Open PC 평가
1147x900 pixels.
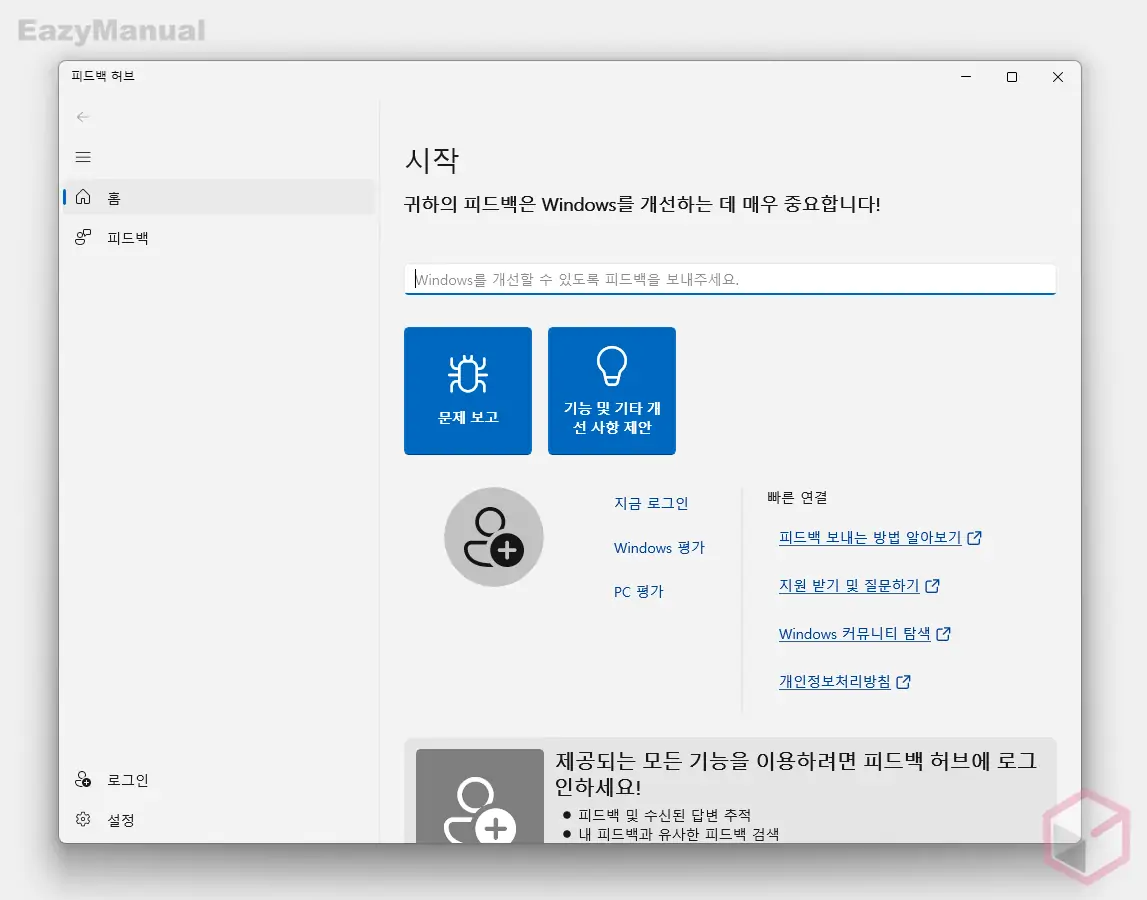coord(639,591)
